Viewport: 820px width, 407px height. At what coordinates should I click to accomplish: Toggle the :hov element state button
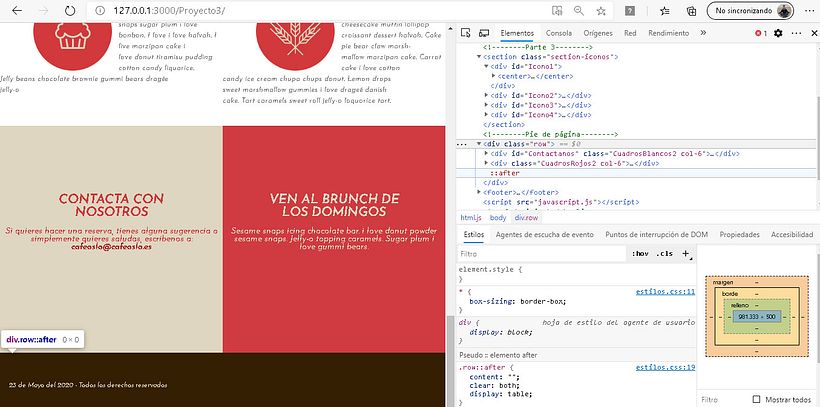click(640, 254)
